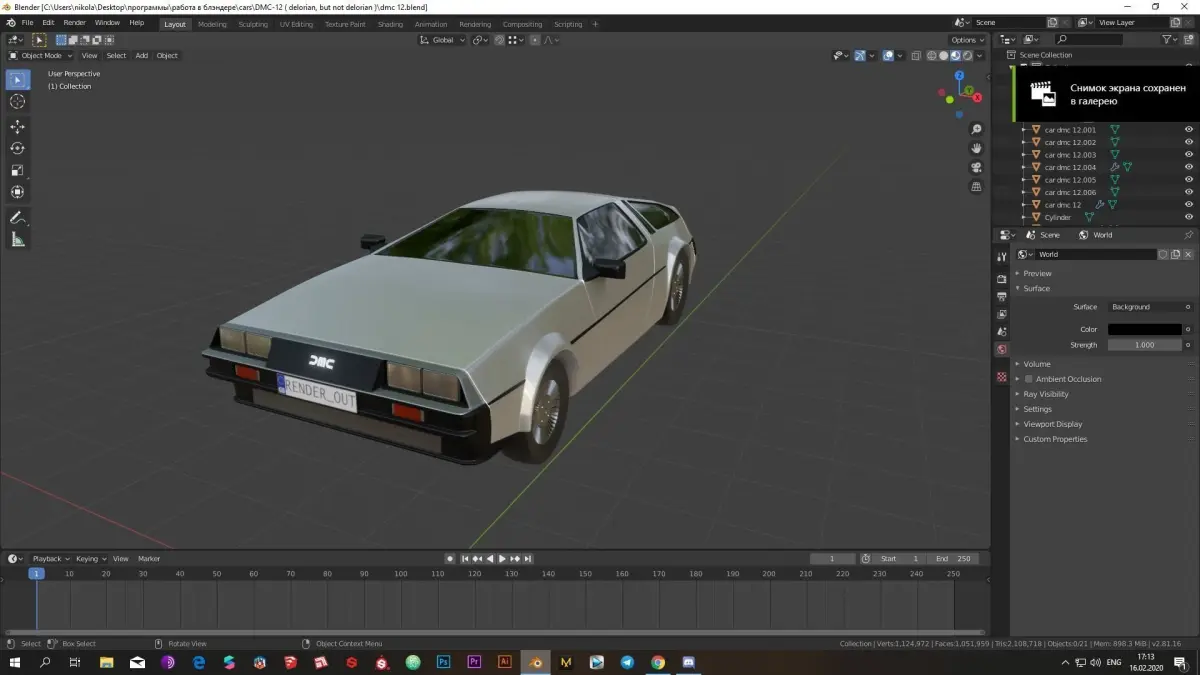Select the Rotate tool

pos(18,149)
